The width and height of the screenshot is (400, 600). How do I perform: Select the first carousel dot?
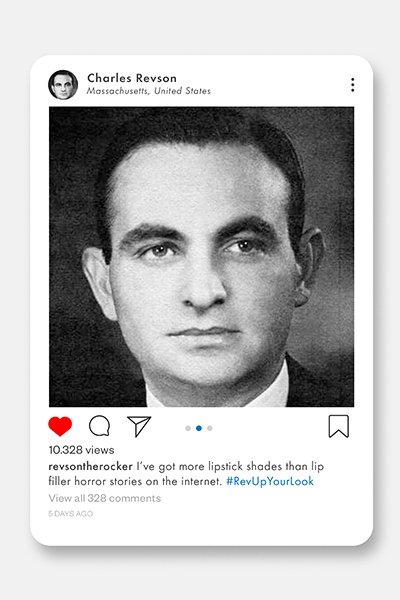pyautogui.click(x=188, y=428)
